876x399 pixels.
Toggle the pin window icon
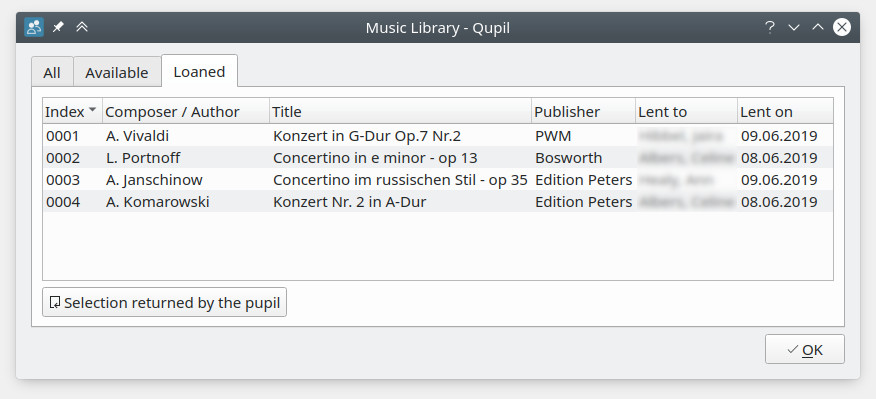coord(58,27)
